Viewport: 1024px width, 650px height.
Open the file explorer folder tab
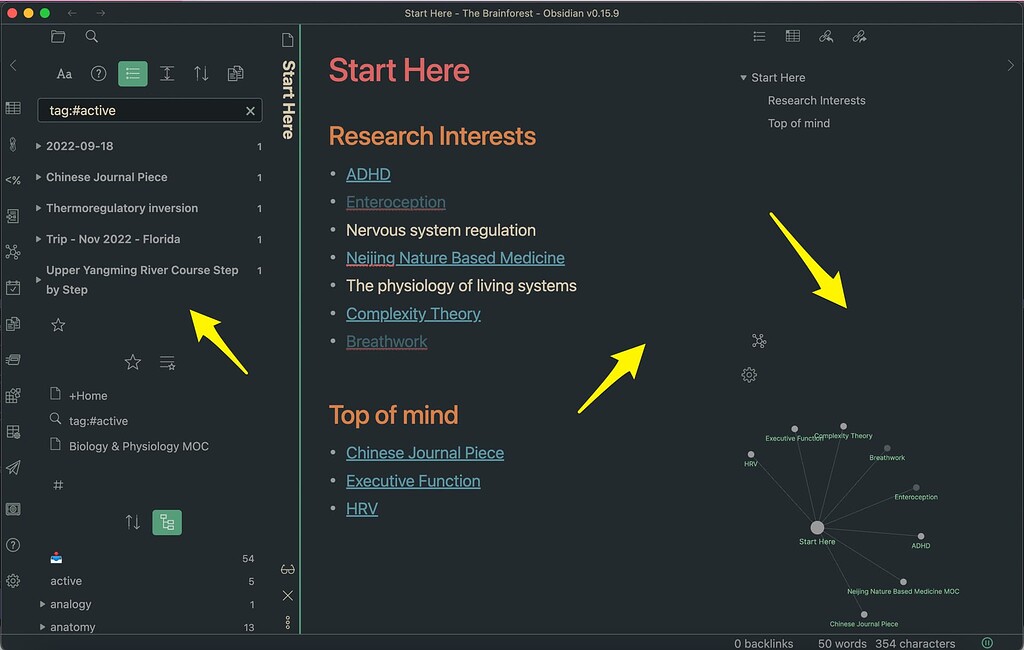click(x=58, y=37)
